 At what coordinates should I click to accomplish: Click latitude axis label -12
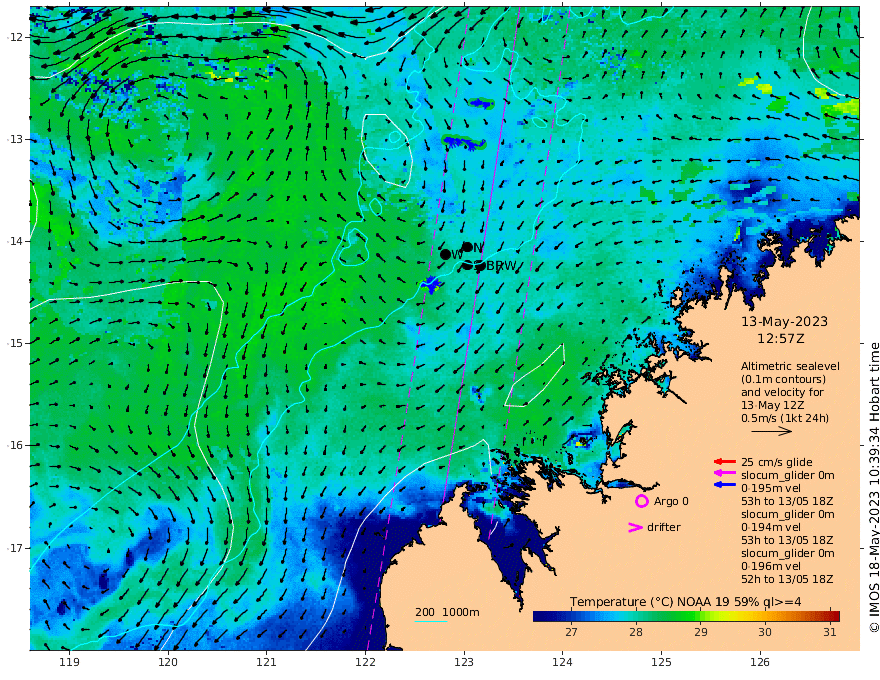coord(15,37)
